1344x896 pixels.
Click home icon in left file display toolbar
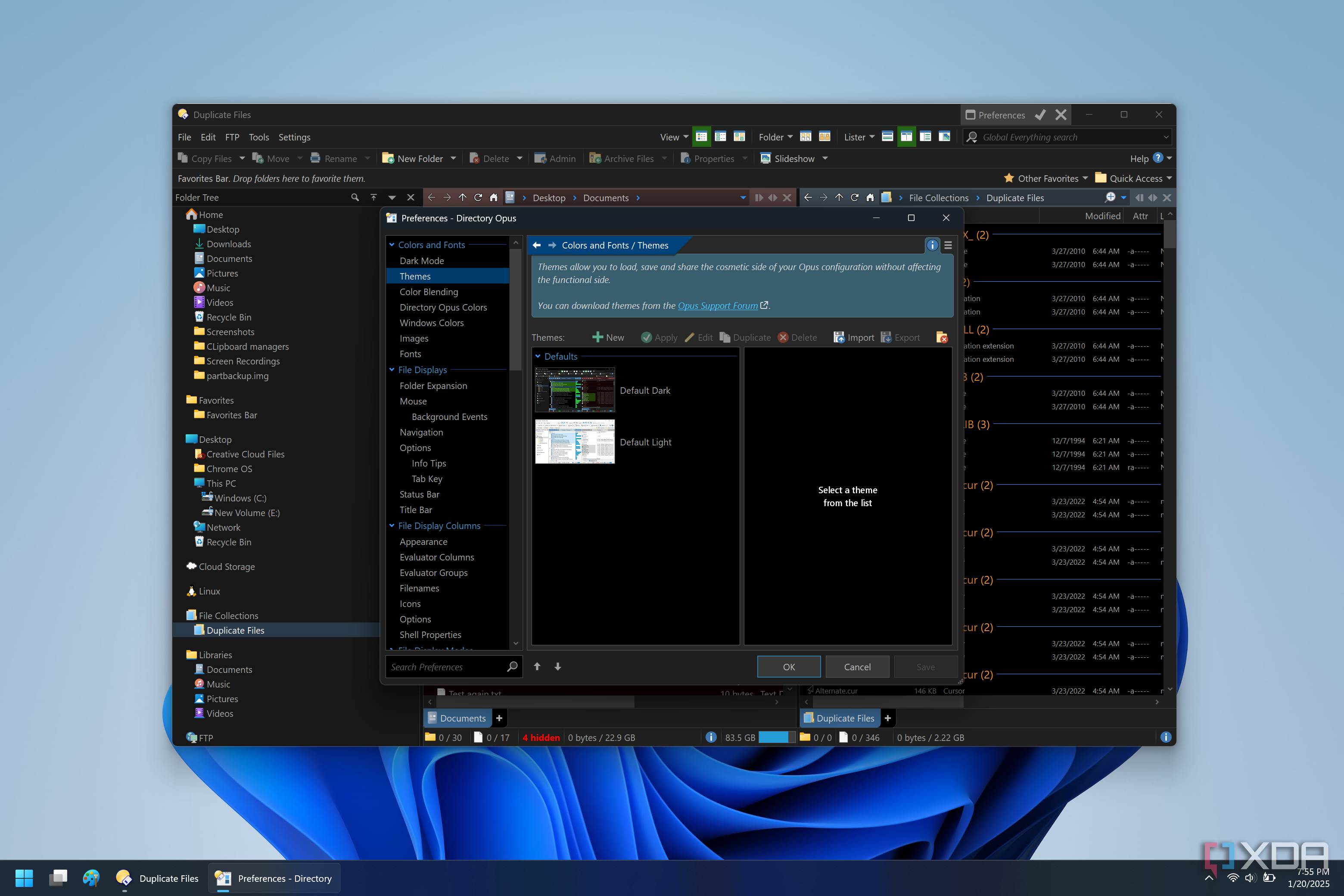(x=494, y=198)
